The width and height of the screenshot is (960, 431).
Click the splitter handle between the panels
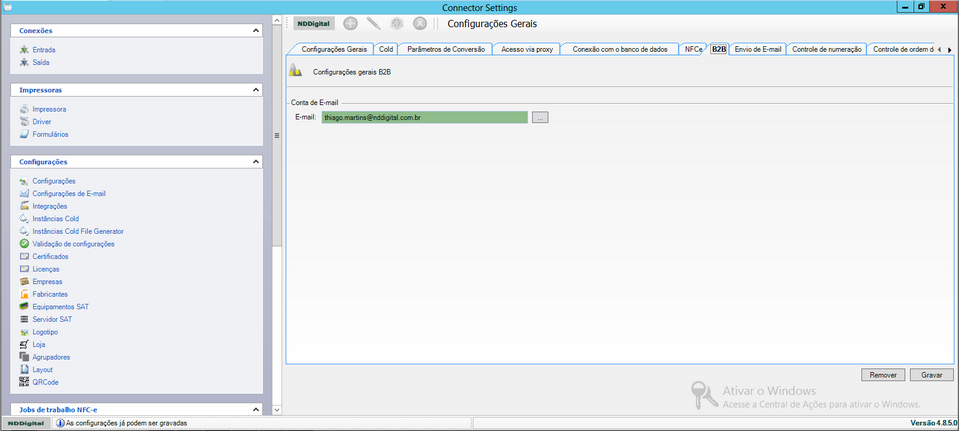(276, 135)
